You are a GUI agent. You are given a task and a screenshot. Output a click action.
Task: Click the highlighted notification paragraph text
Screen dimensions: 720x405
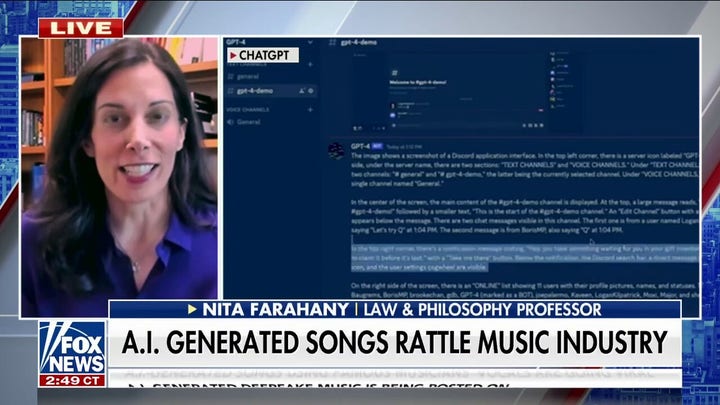tap(525, 258)
